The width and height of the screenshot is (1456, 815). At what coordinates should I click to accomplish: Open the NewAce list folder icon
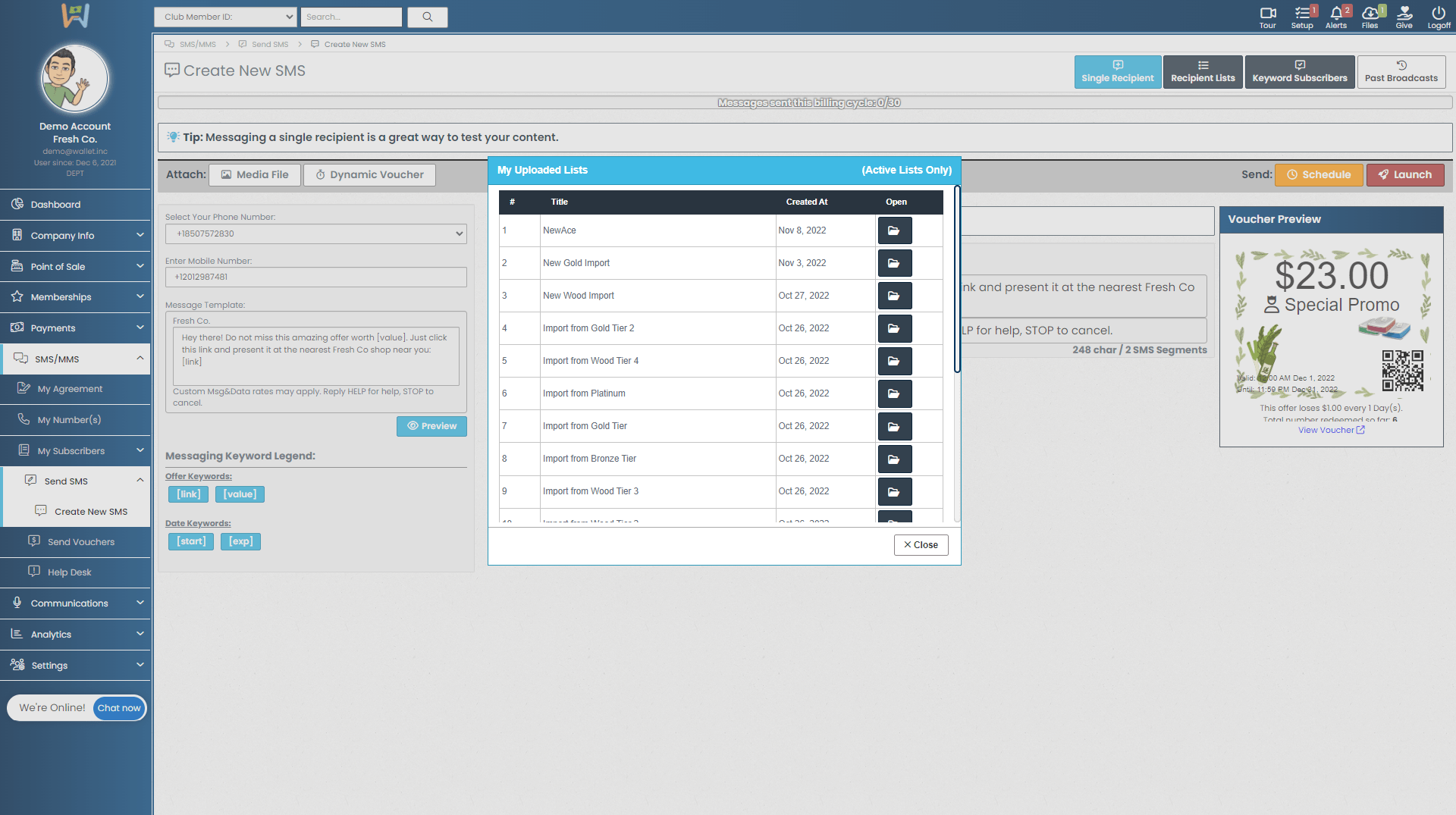(x=894, y=230)
